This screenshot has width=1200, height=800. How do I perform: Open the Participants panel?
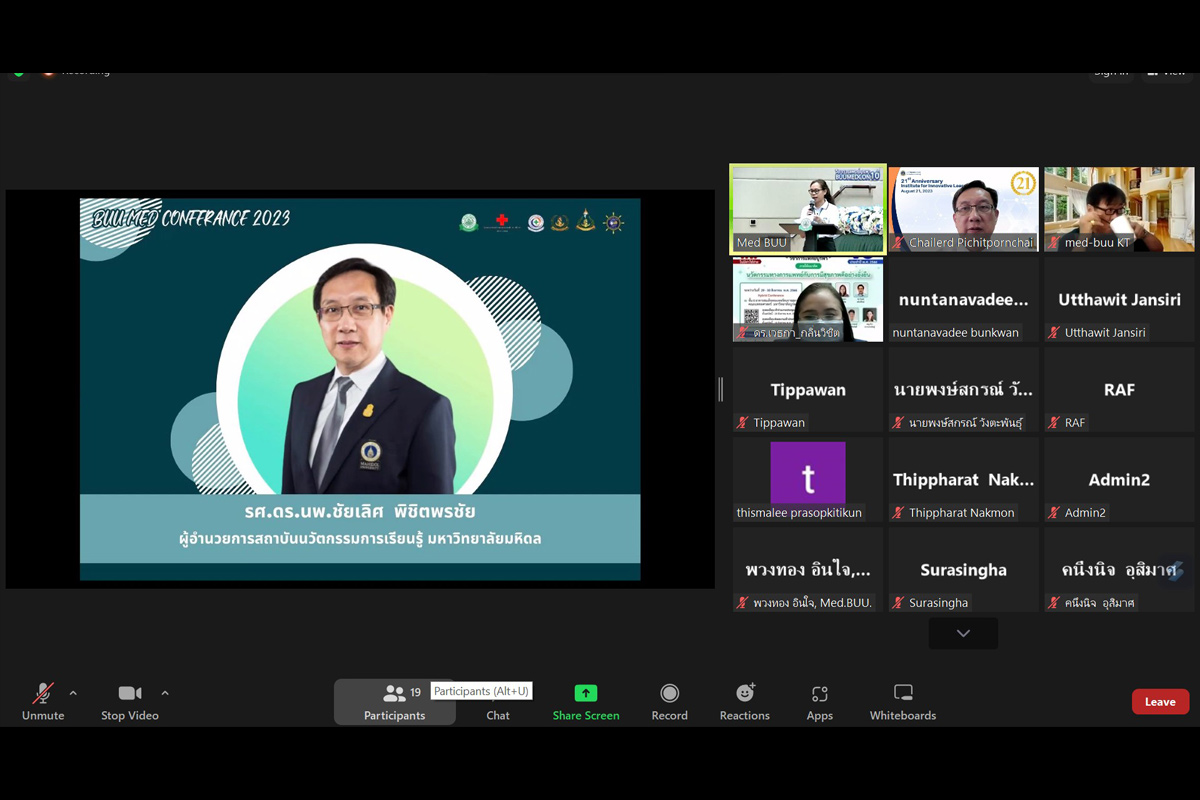pyautogui.click(x=394, y=702)
